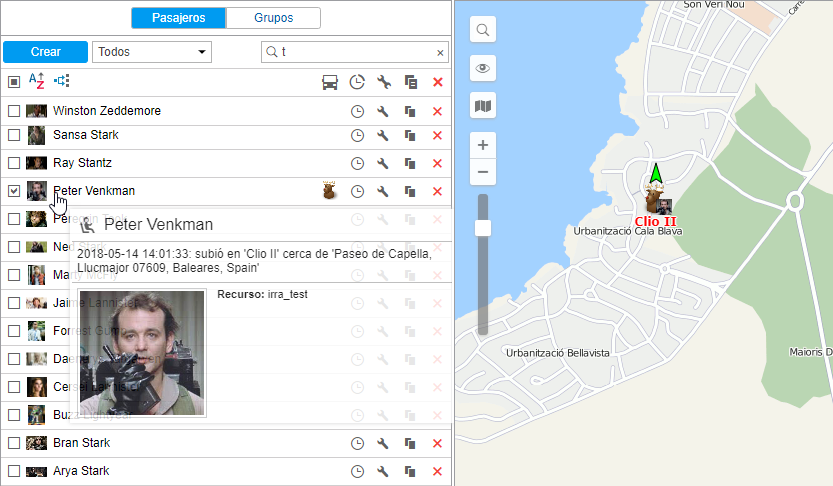The width and height of the screenshot is (833, 486).
Task: Click the Ray Stantz name
Action: pyautogui.click(x=82, y=163)
